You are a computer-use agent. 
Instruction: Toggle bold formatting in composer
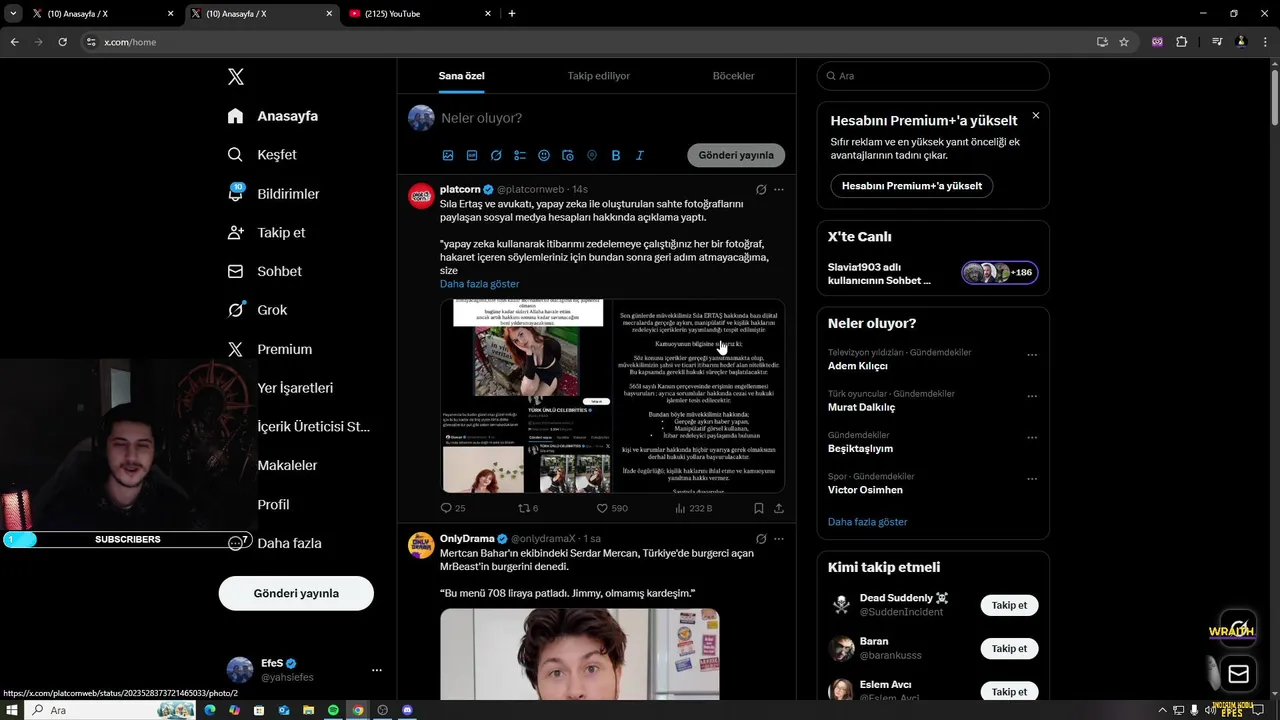tap(616, 156)
